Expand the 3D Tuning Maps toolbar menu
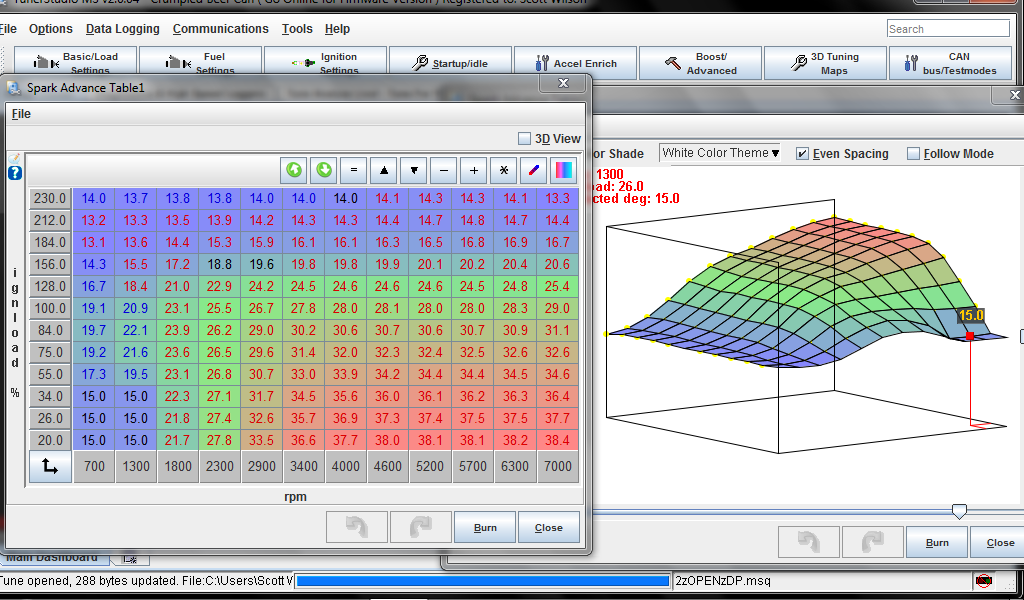Viewport: 1024px width, 600px height. point(825,63)
